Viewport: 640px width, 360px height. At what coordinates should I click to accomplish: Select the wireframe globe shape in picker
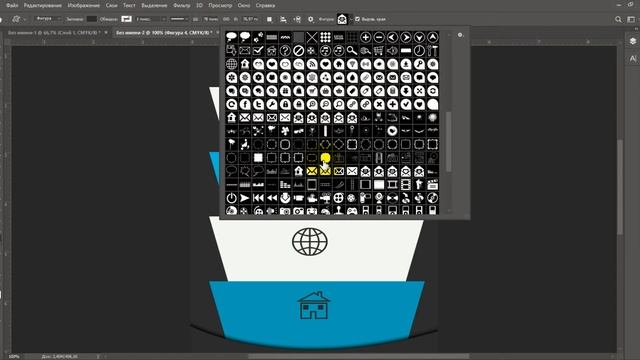[x=231, y=64]
